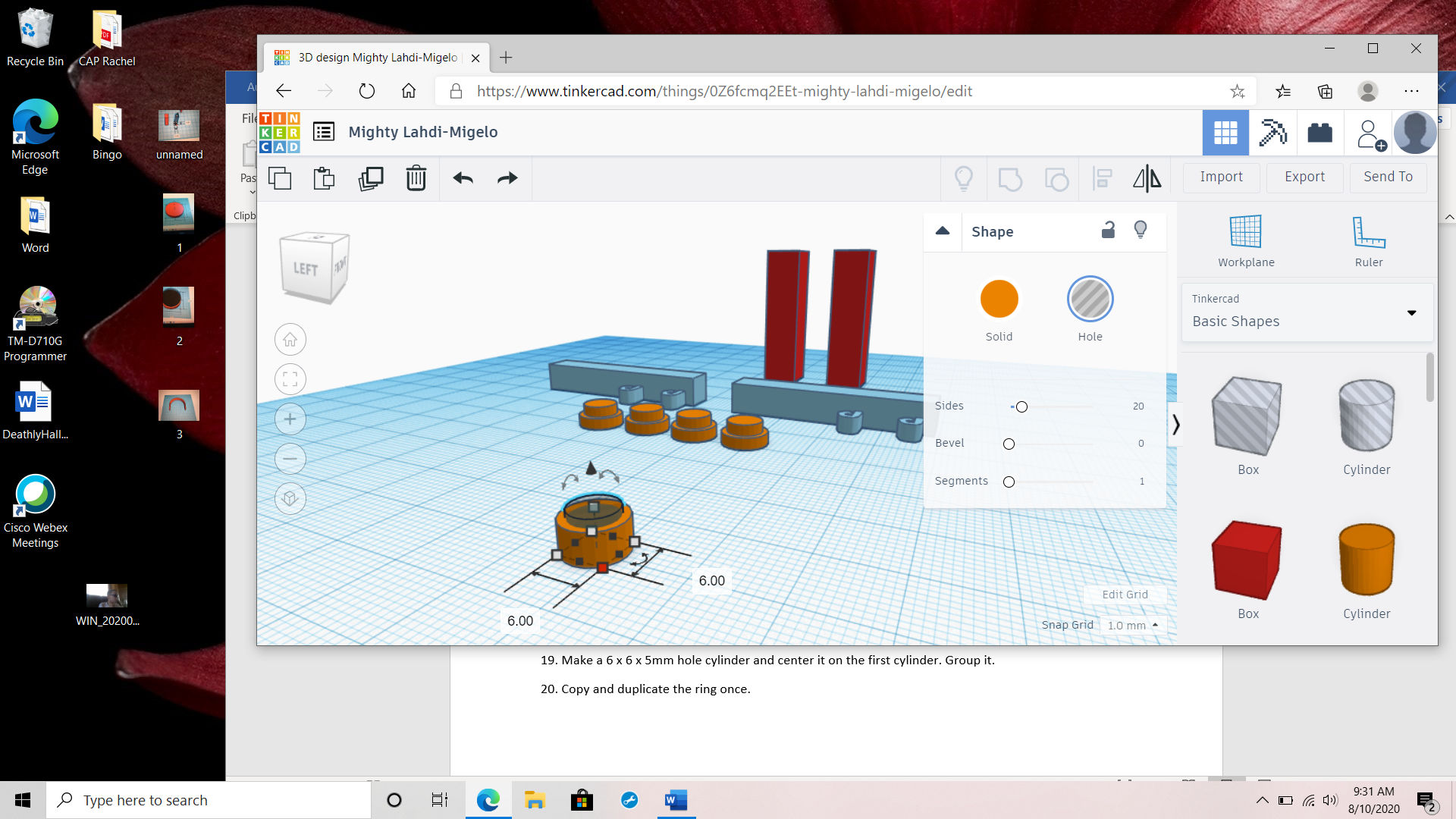Click the Ungroup shapes icon

click(x=1056, y=179)
